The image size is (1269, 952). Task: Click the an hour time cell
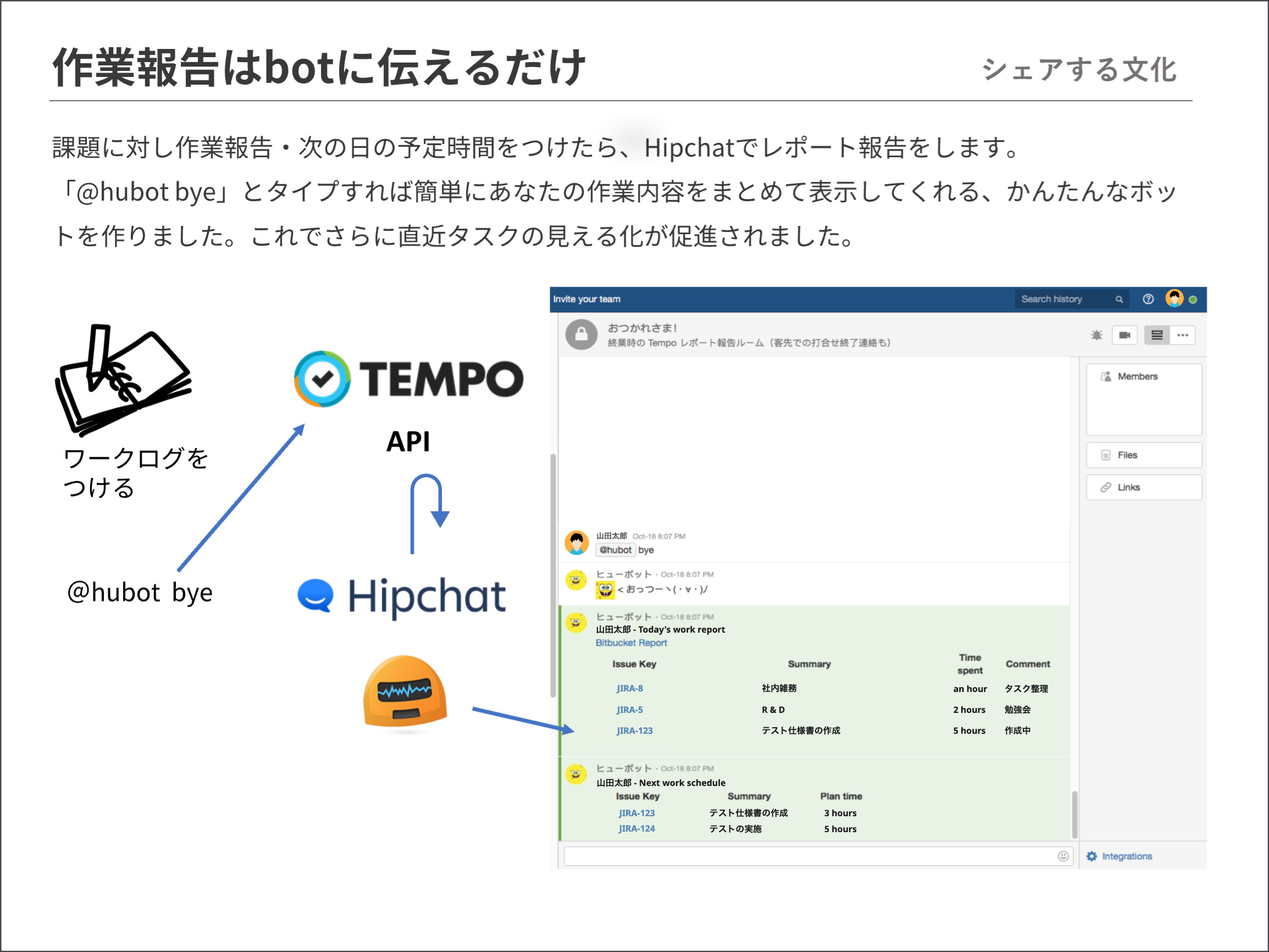(969, 689)
